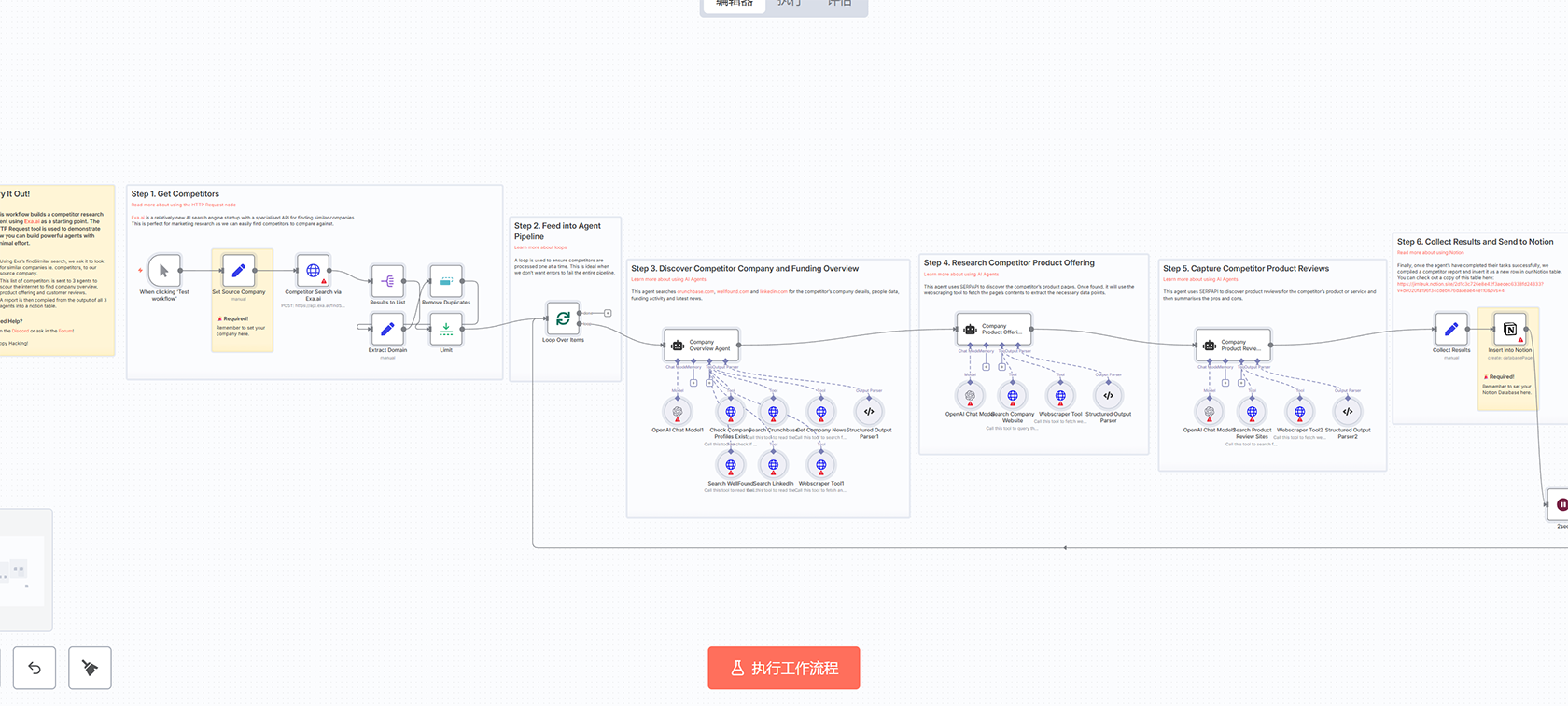Open 'Read more about using Notion' link
1568x706 pixels.
[1430, 253]
